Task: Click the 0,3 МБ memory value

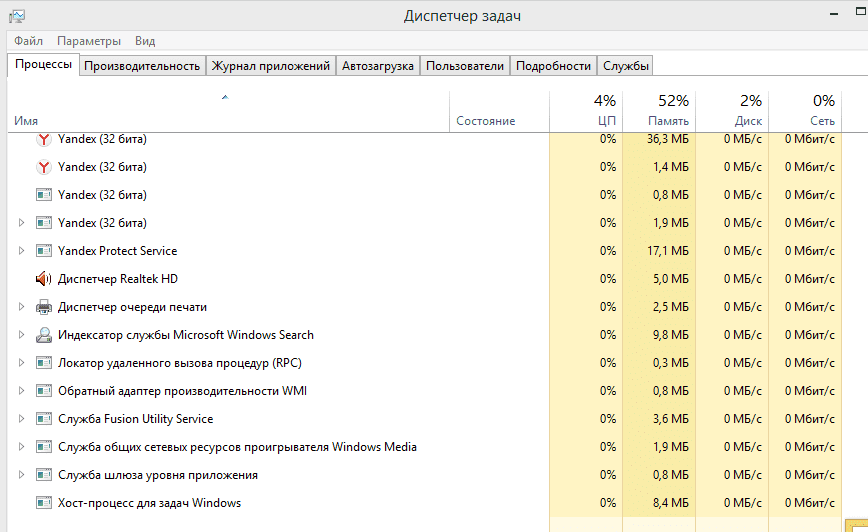Action: (671, 363)
